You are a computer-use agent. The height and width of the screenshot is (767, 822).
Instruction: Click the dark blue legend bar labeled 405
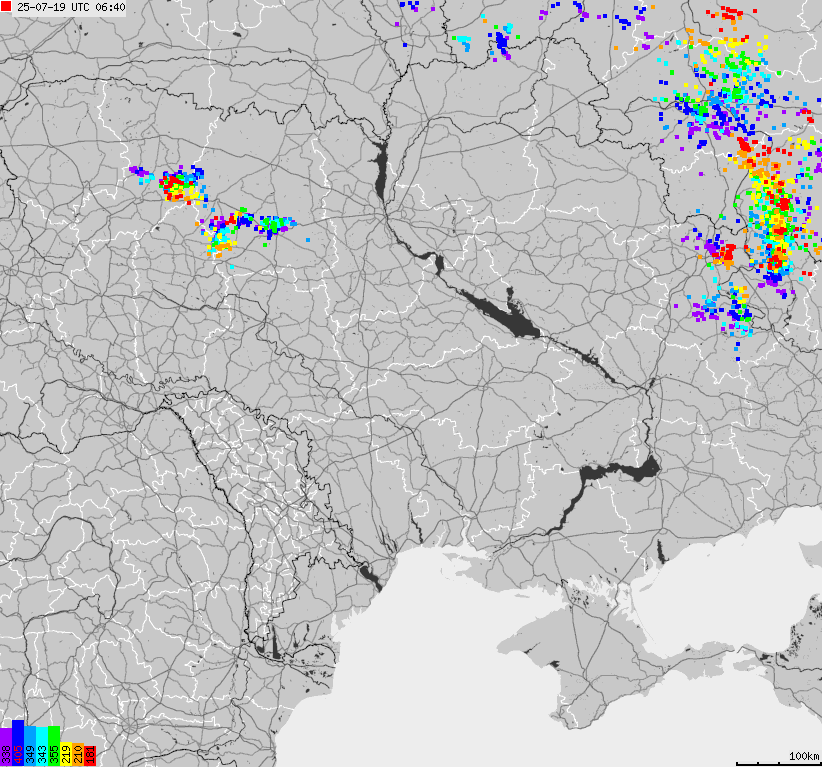[x=18, y=743]
